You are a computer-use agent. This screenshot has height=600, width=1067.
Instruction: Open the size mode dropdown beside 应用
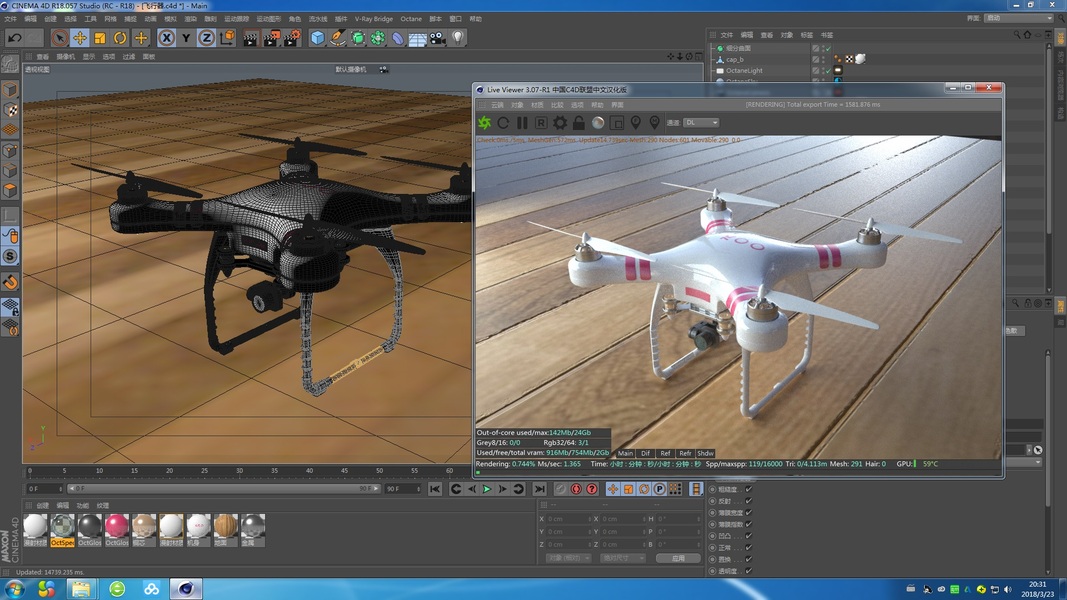point(623,559)
